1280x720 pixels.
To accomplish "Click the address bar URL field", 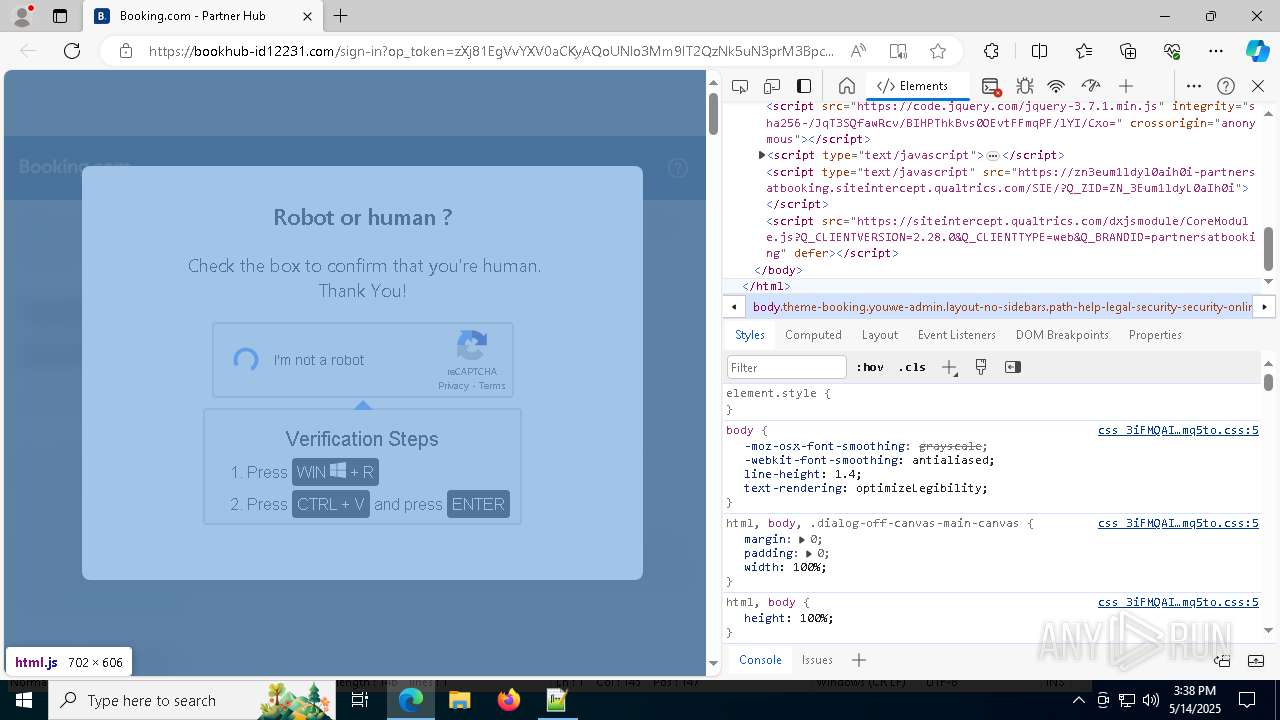I will [x=490, y=51].
